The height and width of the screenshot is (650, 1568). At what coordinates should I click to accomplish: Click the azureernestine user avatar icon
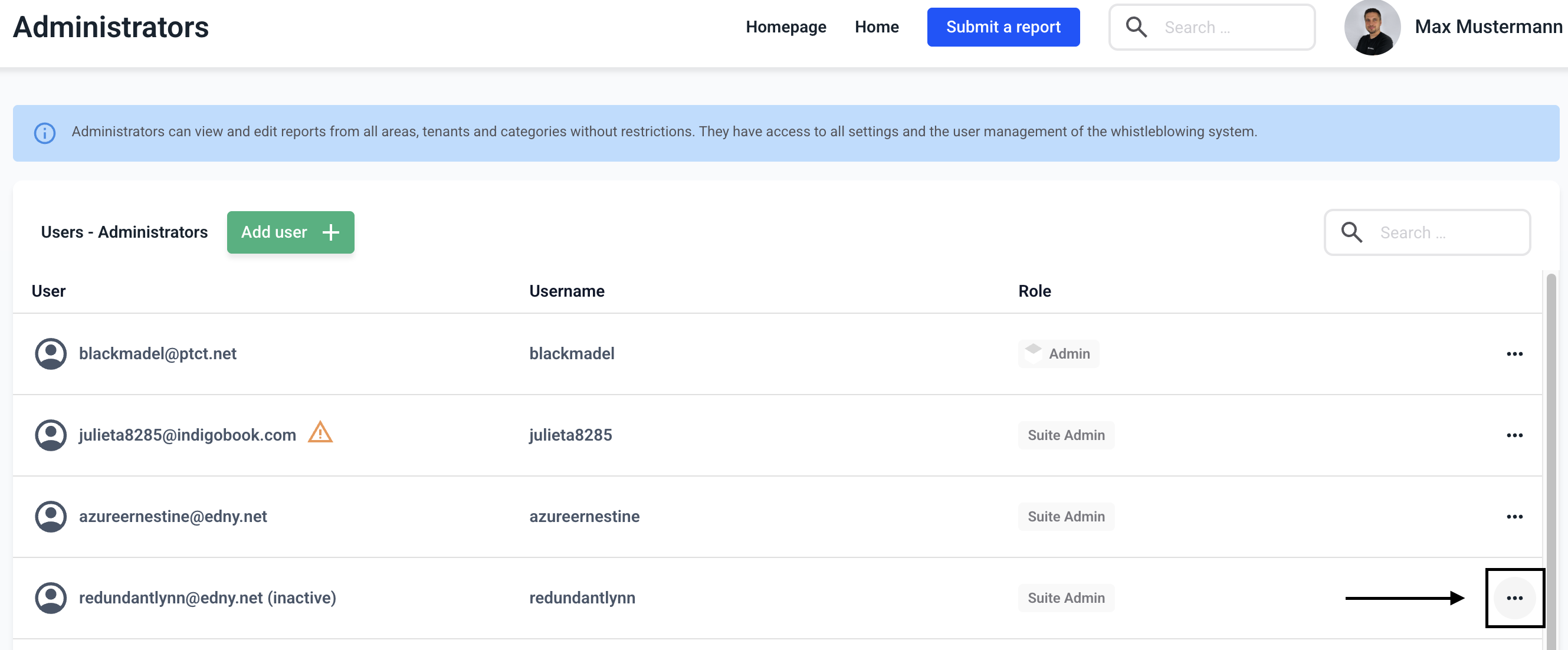[51, 516]
